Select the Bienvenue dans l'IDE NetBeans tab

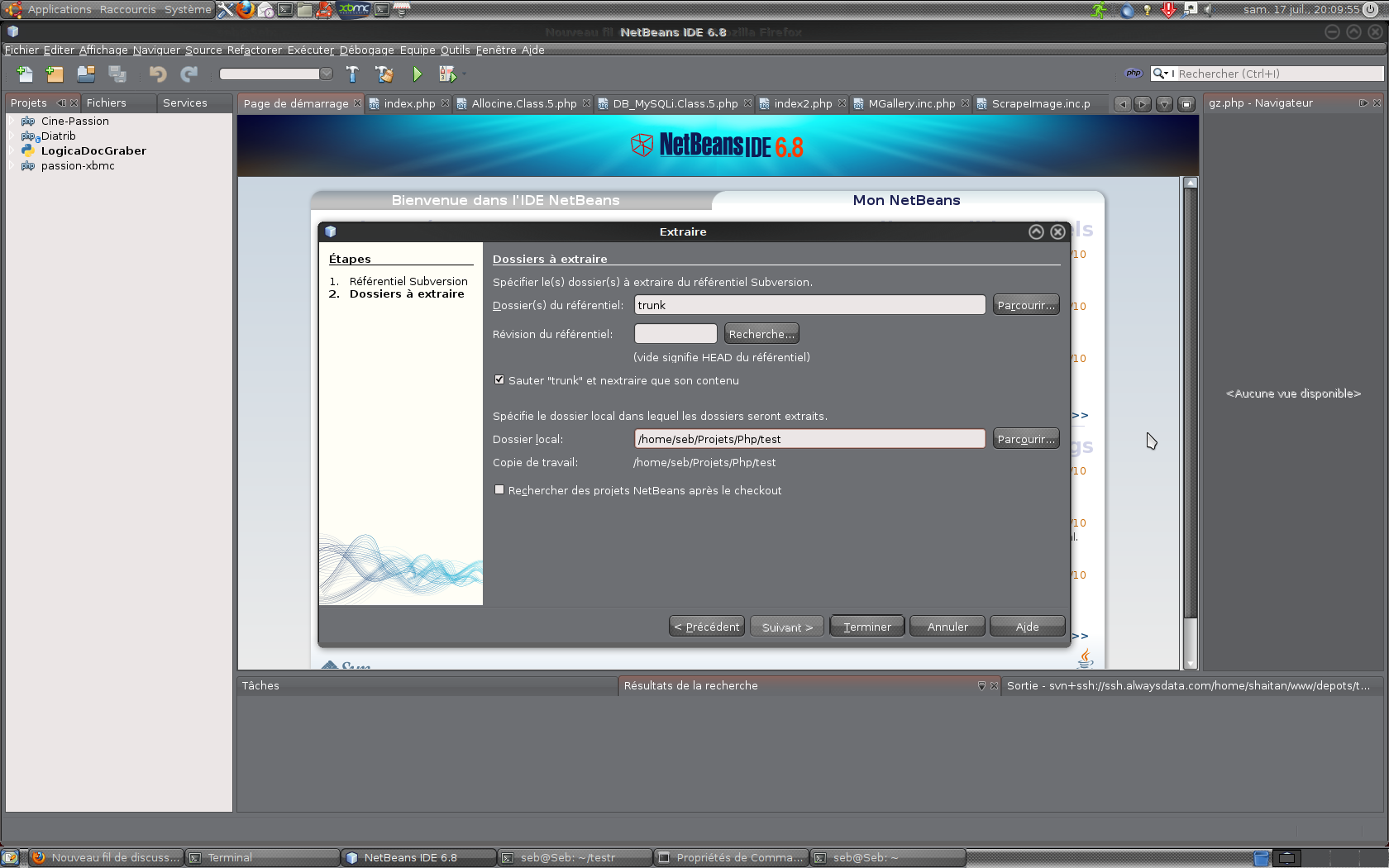tap(505, 200)
